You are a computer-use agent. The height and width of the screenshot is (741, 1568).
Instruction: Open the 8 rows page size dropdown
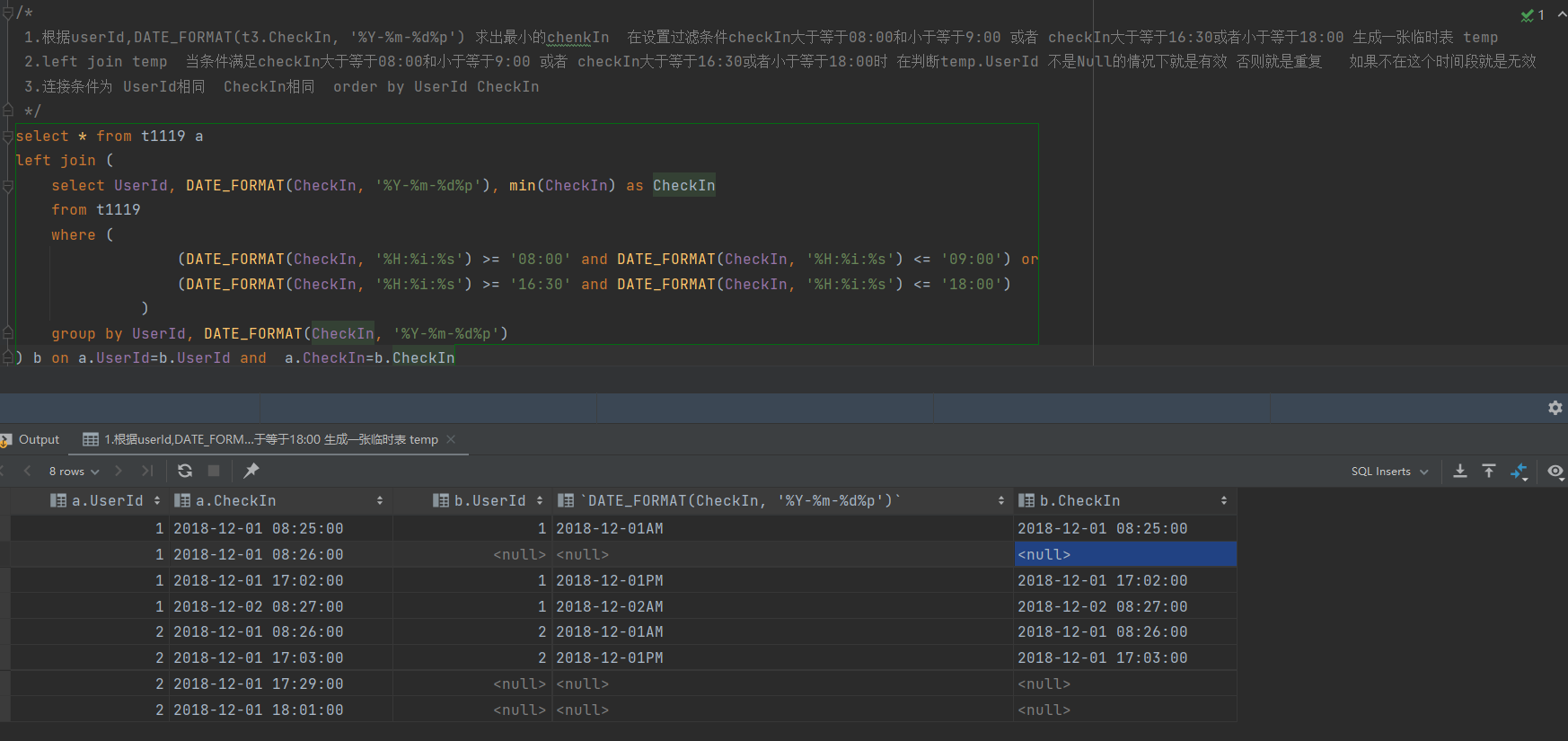coord(74,472)
